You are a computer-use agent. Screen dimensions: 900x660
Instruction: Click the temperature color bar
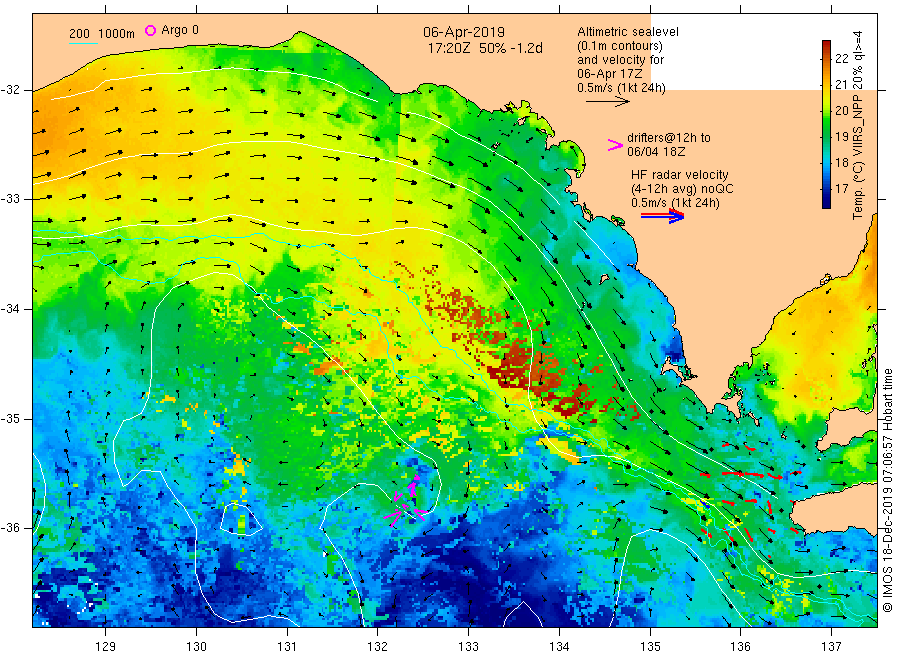click(826, 124)
